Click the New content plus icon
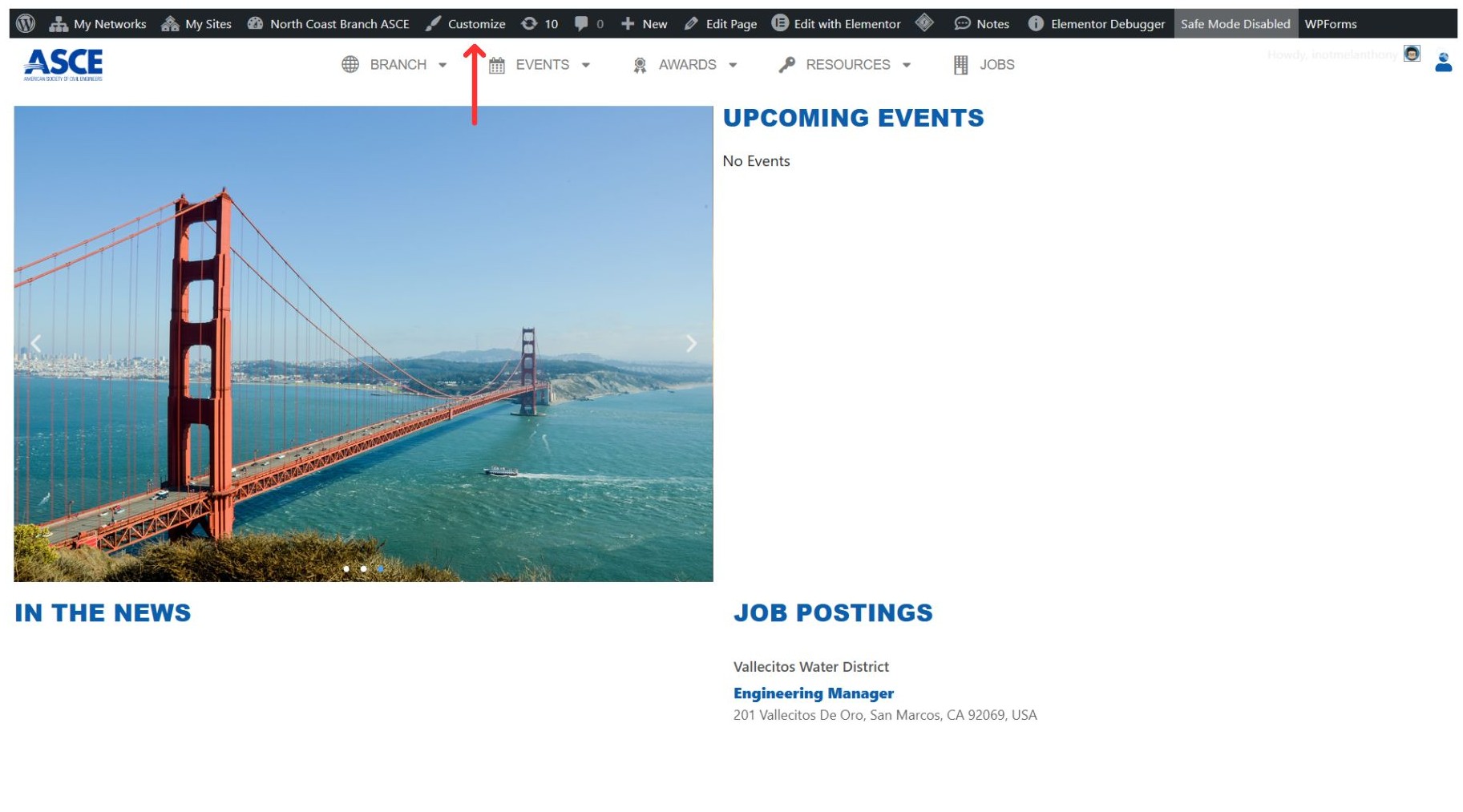The width and height of the screenshot is (1463, 812). pos(628,24)
